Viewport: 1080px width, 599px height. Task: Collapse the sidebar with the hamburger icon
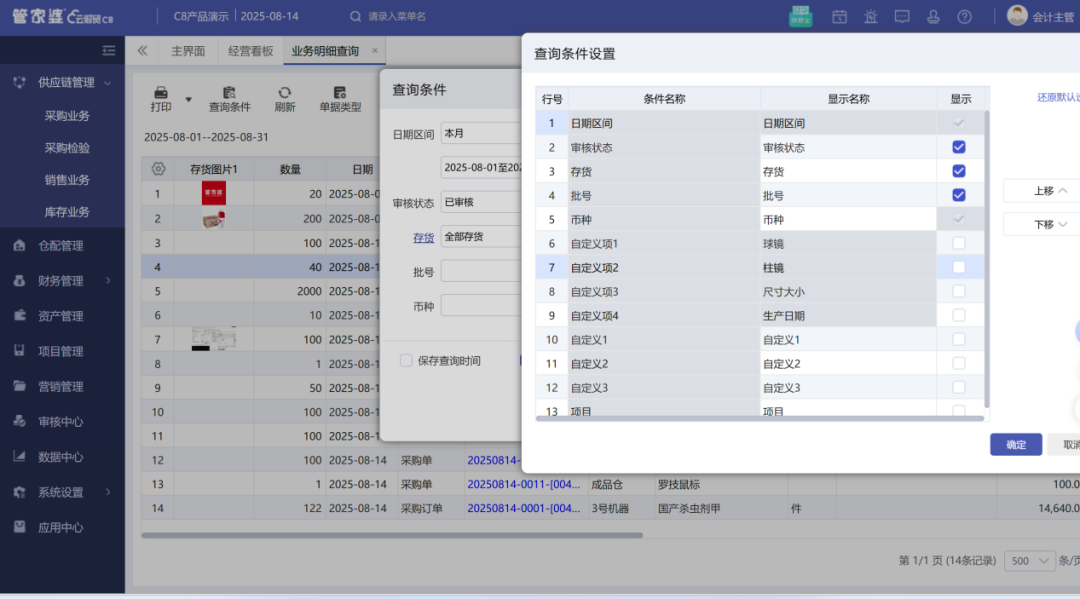[109, 50]
